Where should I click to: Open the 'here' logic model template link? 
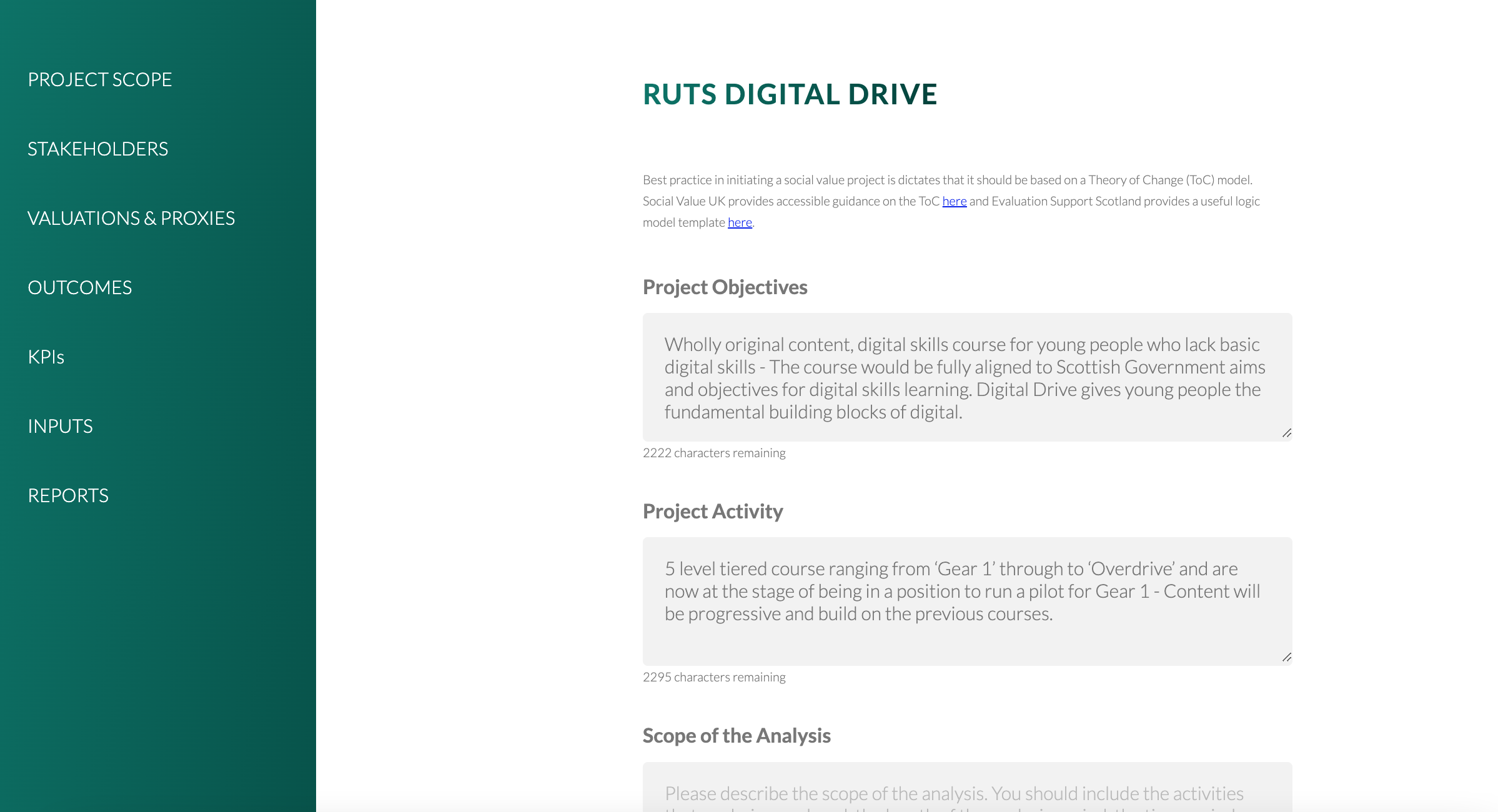point(740,222)
